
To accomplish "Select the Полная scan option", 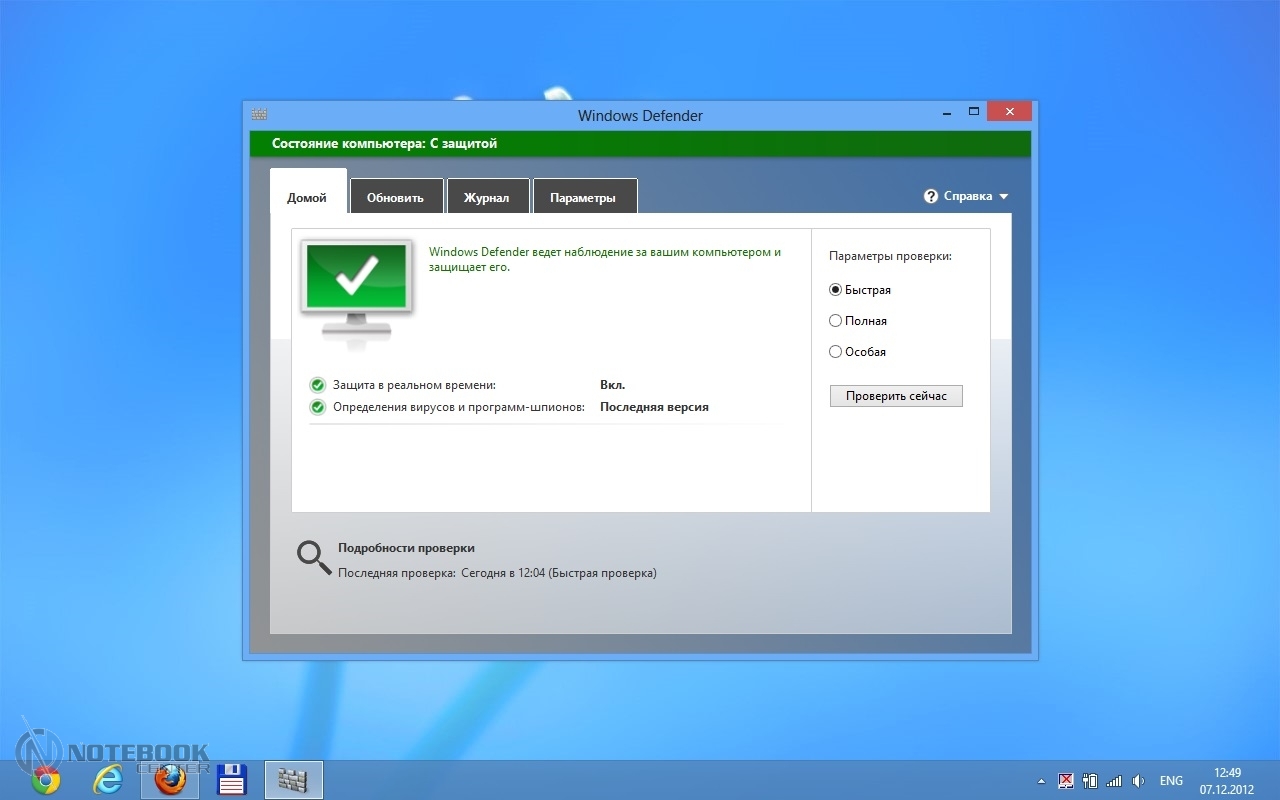I will 836,321.
